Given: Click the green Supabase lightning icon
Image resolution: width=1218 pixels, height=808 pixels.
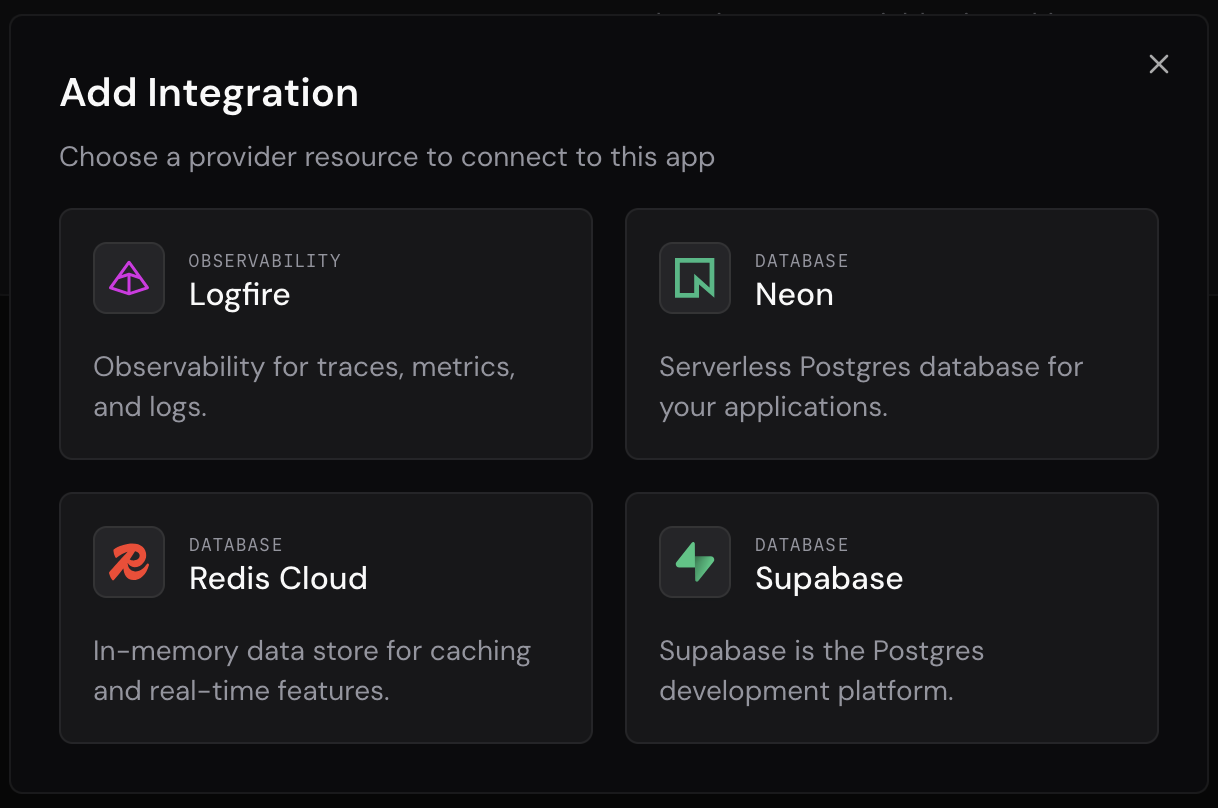Looking at the screenshot, I should [695, 562].
